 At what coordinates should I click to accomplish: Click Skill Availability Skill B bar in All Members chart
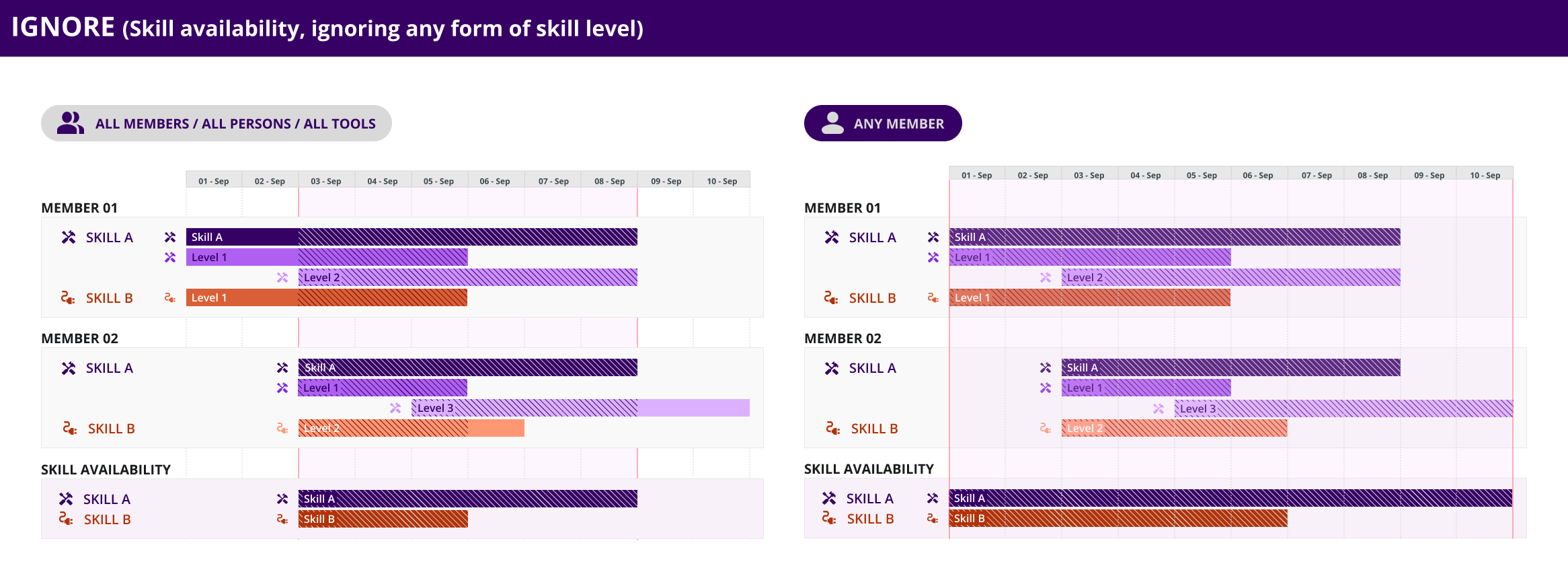383,519
